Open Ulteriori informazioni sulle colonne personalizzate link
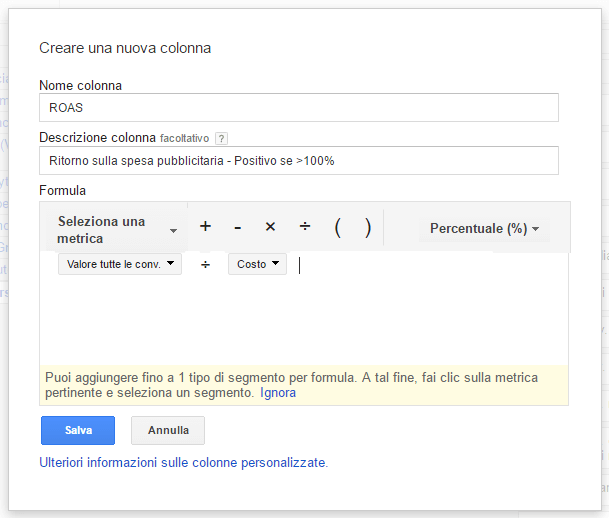 (183, 462)
